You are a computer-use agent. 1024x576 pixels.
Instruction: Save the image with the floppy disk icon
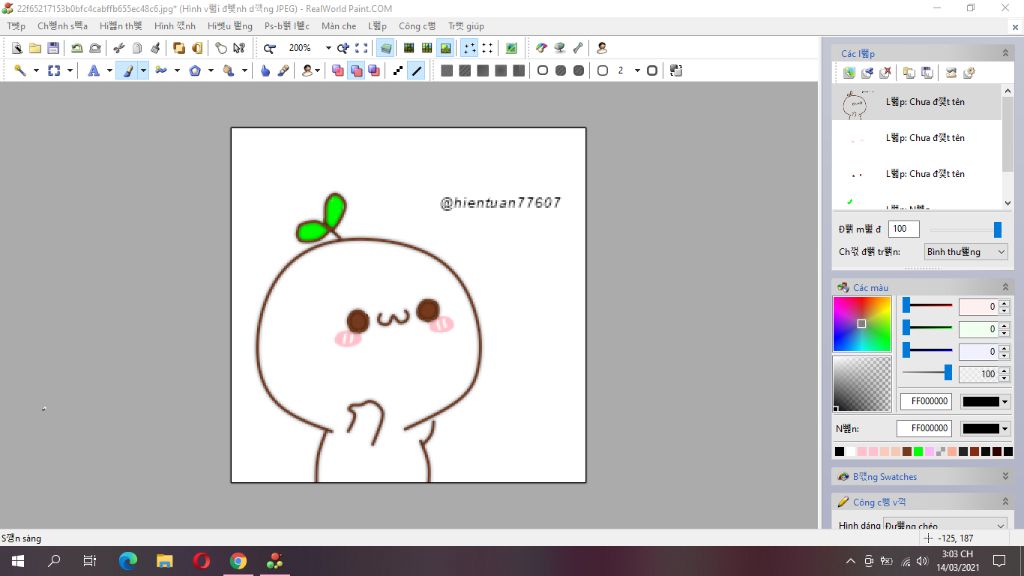pos(53,48)
